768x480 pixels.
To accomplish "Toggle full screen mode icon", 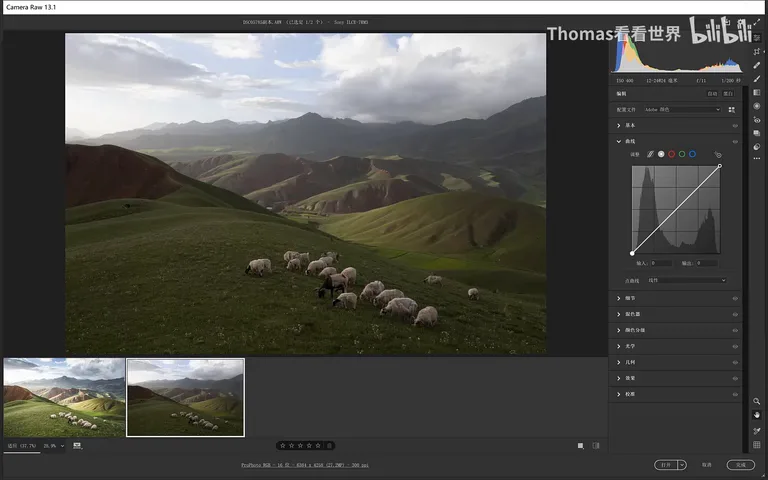I will click(757, 23).
